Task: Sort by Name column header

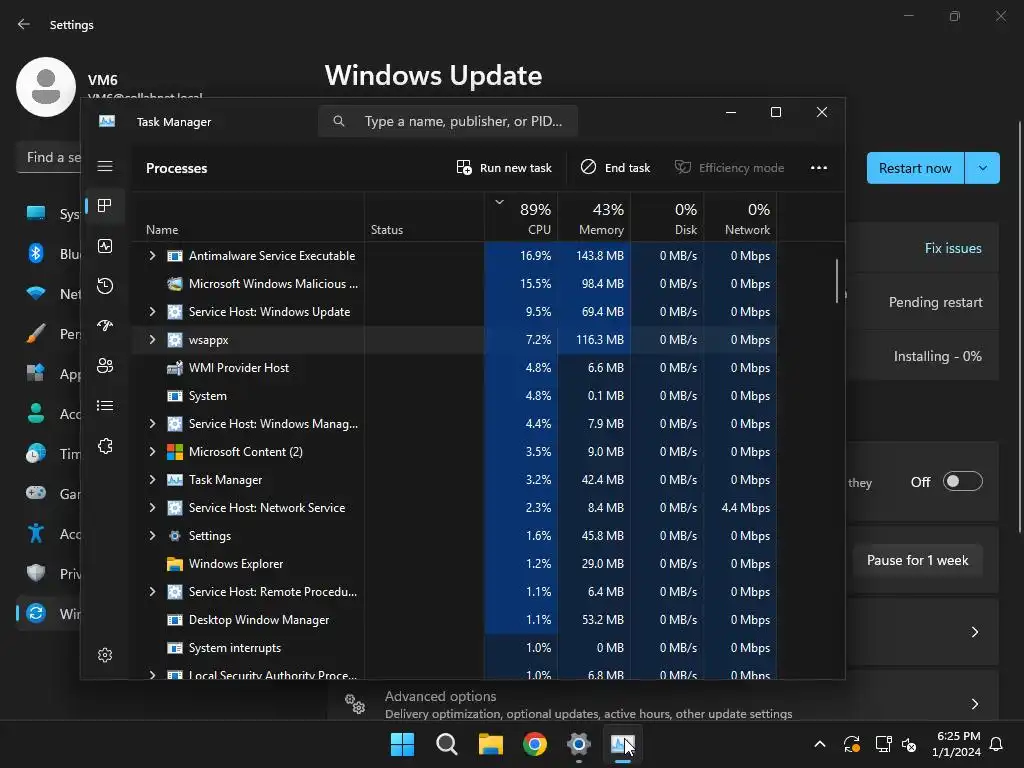Action: pyautogui.click(x=248, y=218)
